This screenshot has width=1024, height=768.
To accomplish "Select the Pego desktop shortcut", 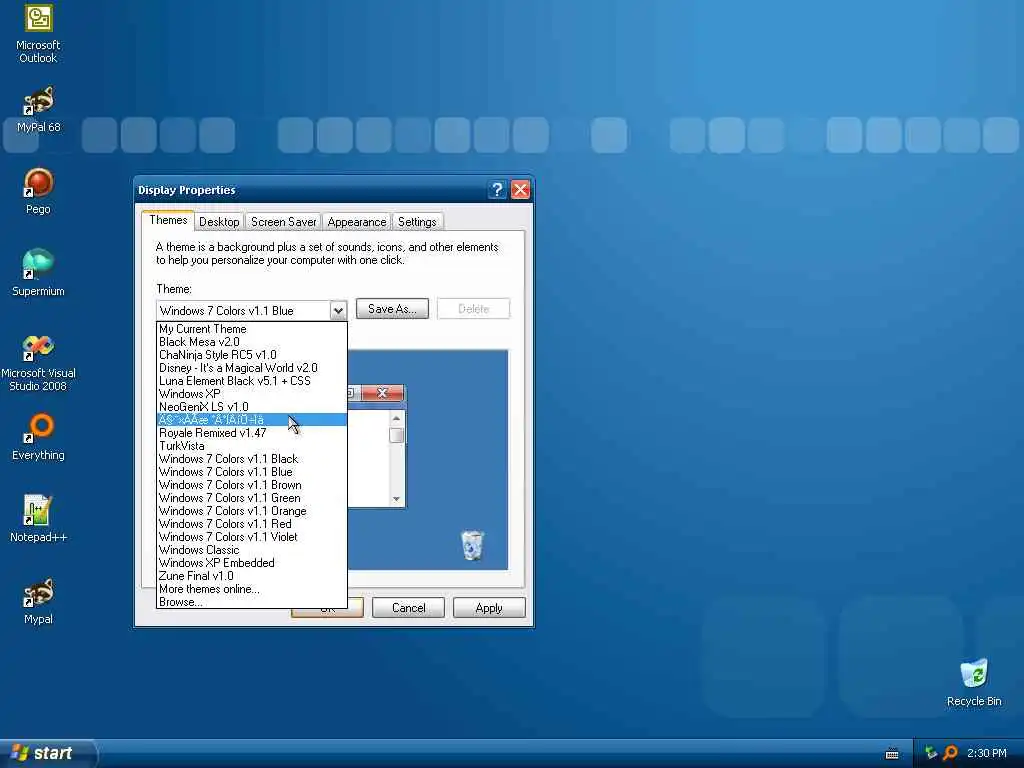I will (x=38, y=191).
